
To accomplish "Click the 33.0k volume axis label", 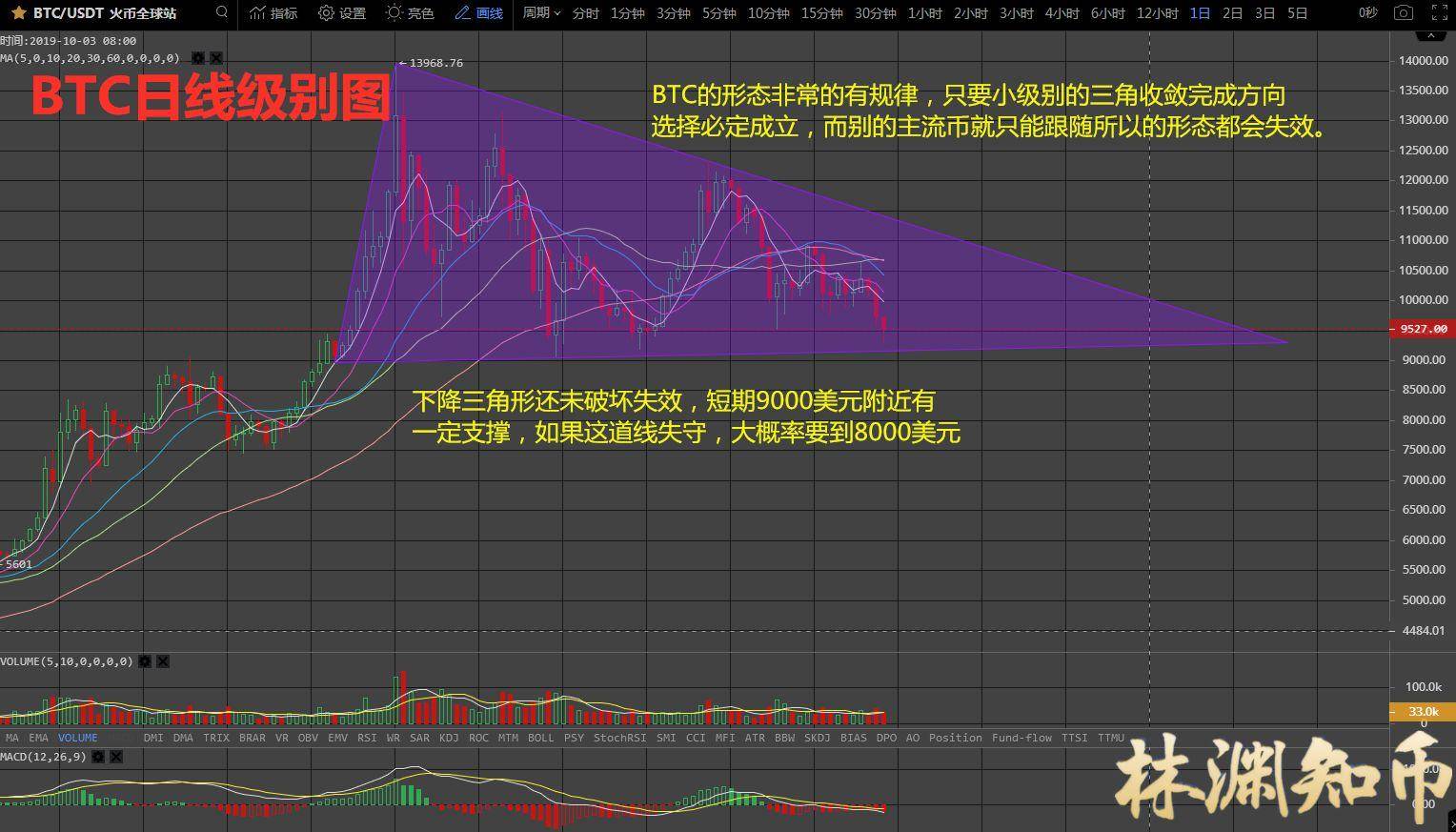I will click(1423, 711).
